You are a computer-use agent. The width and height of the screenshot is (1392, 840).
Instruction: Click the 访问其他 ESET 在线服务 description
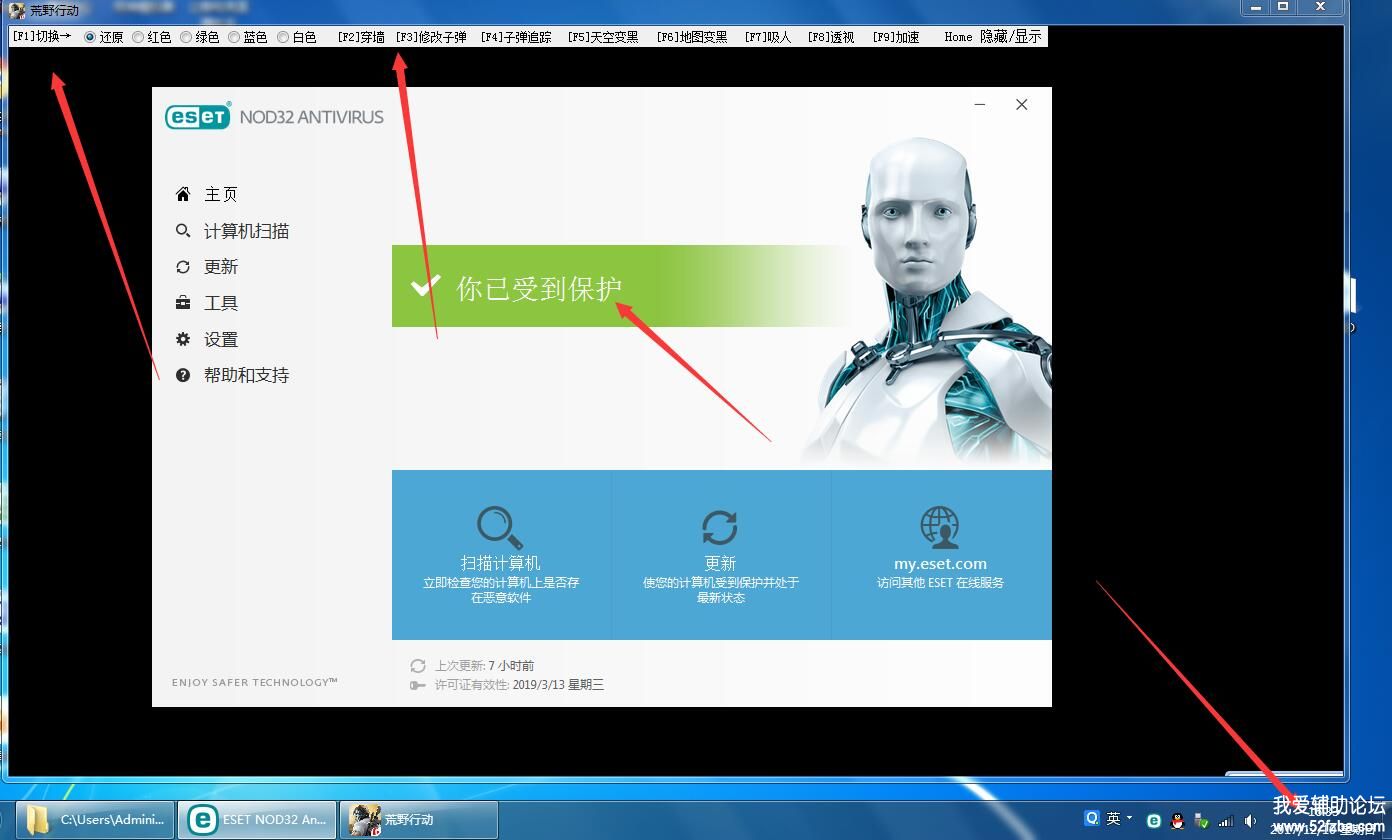coord(940,582)
